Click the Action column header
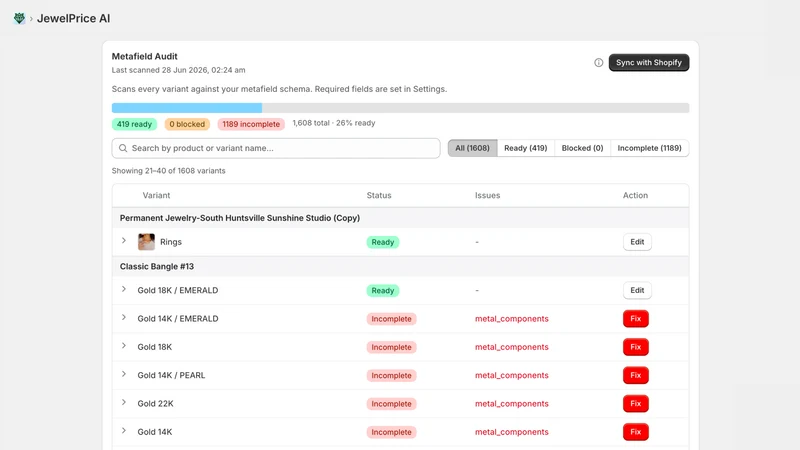The image size is (800, 450). tap(635, 195)
